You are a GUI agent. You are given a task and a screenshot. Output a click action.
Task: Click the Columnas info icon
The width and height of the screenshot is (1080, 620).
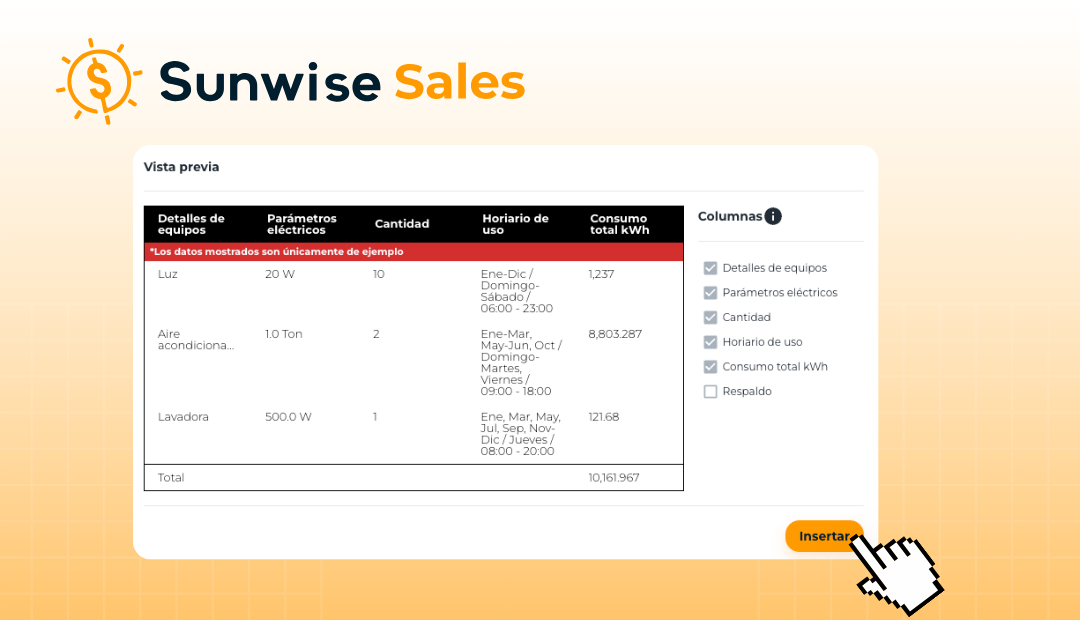point(773,216)
